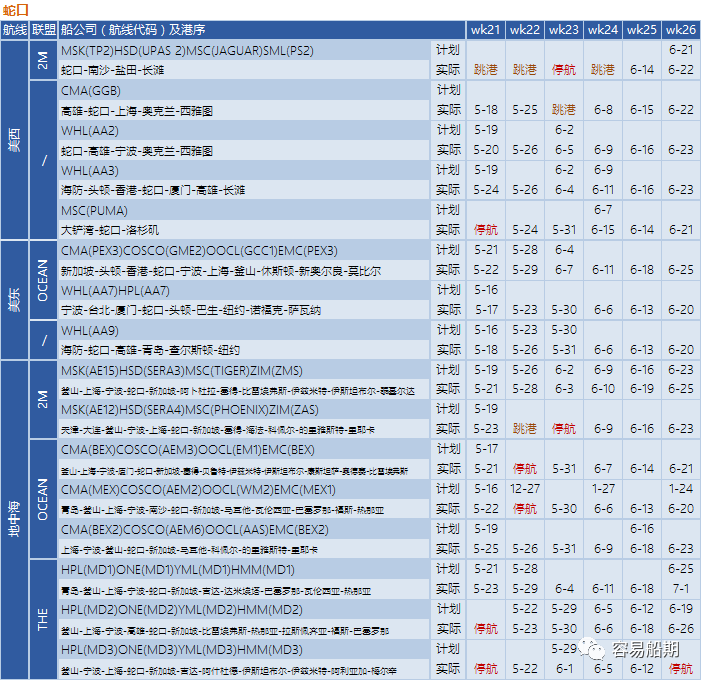Viewport: 702px width, 681px height.
Task: Click 停航 under wk21 in MSC(PUMA) row
Action: (x=486, y=230)
